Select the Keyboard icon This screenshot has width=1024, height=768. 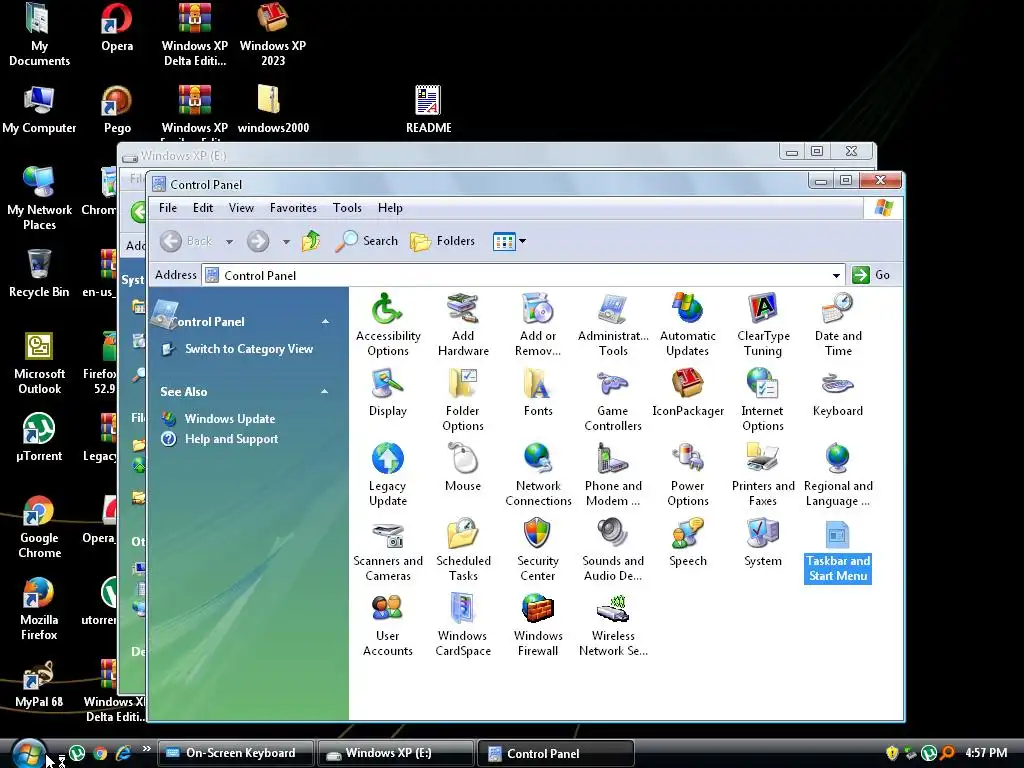(838, 392)
